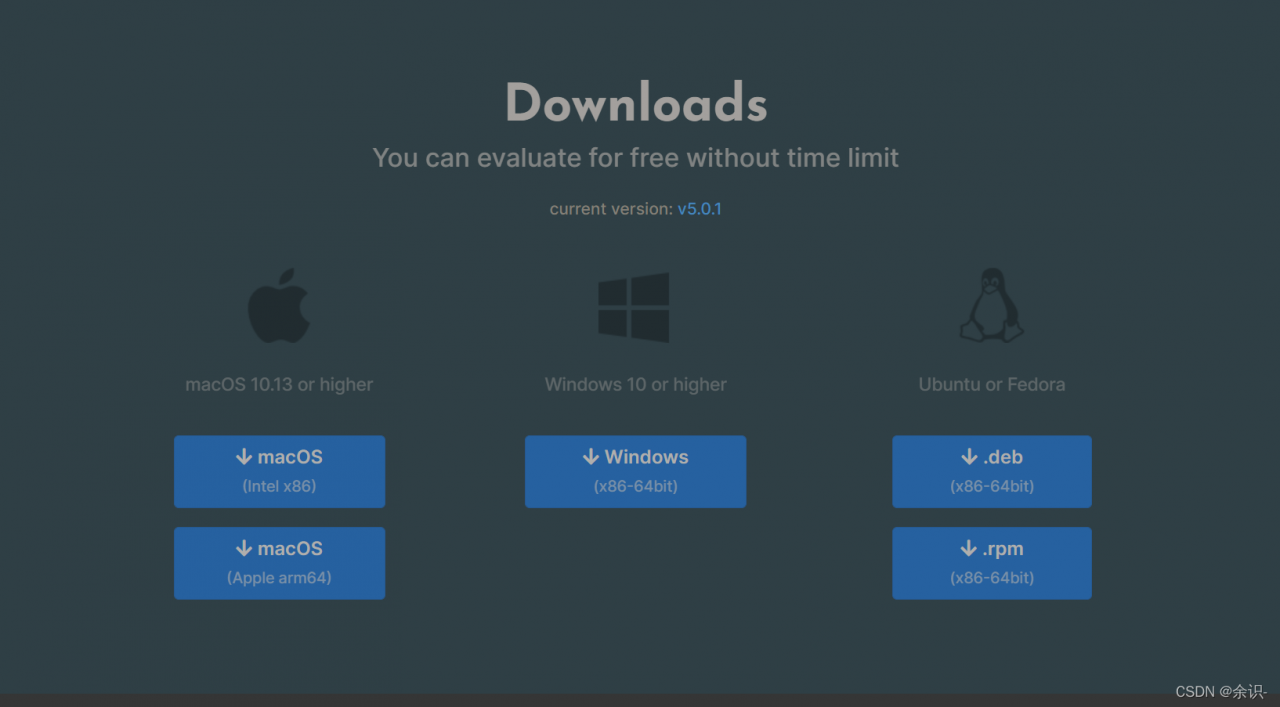Click the Apple logo icon
The height and width of the screenshot is (707, 1280).
(279, 306)
